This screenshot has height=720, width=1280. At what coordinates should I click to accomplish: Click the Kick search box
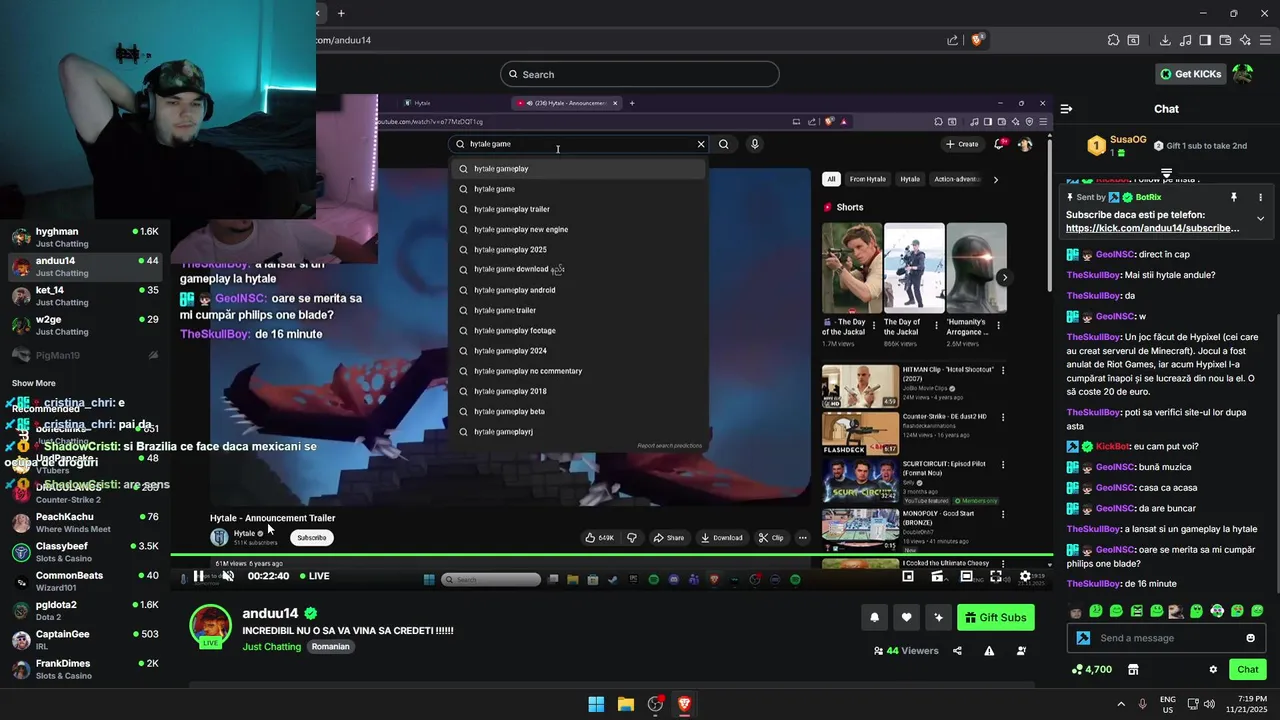pyautogui.click(x=640, y=74)
